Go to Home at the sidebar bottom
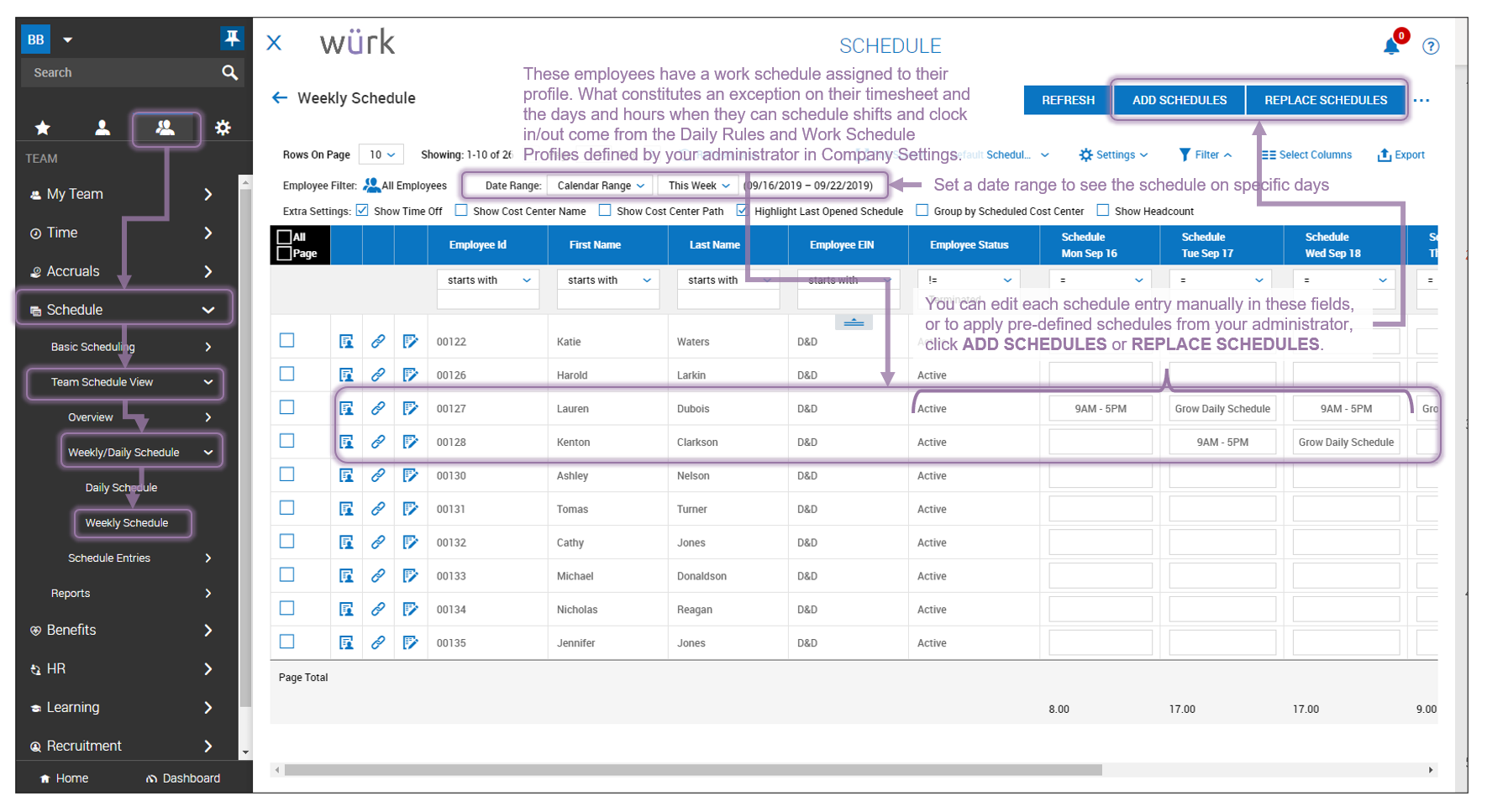Screen dimensions: 1487x812 click(x=64, y=778)
